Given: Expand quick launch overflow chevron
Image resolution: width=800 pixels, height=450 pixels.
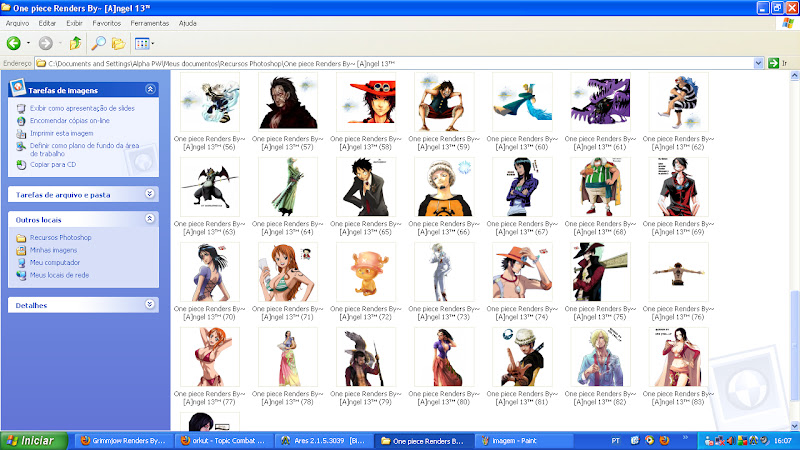Looking at the screenshot, I should pos(685,438).
